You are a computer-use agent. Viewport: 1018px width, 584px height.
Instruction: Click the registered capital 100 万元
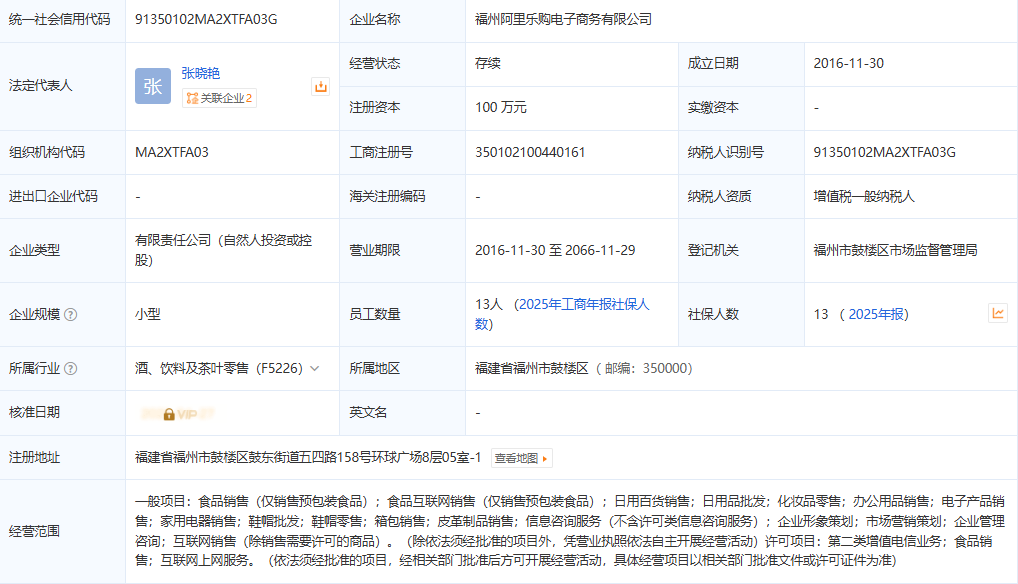click(x=501, y=108)
